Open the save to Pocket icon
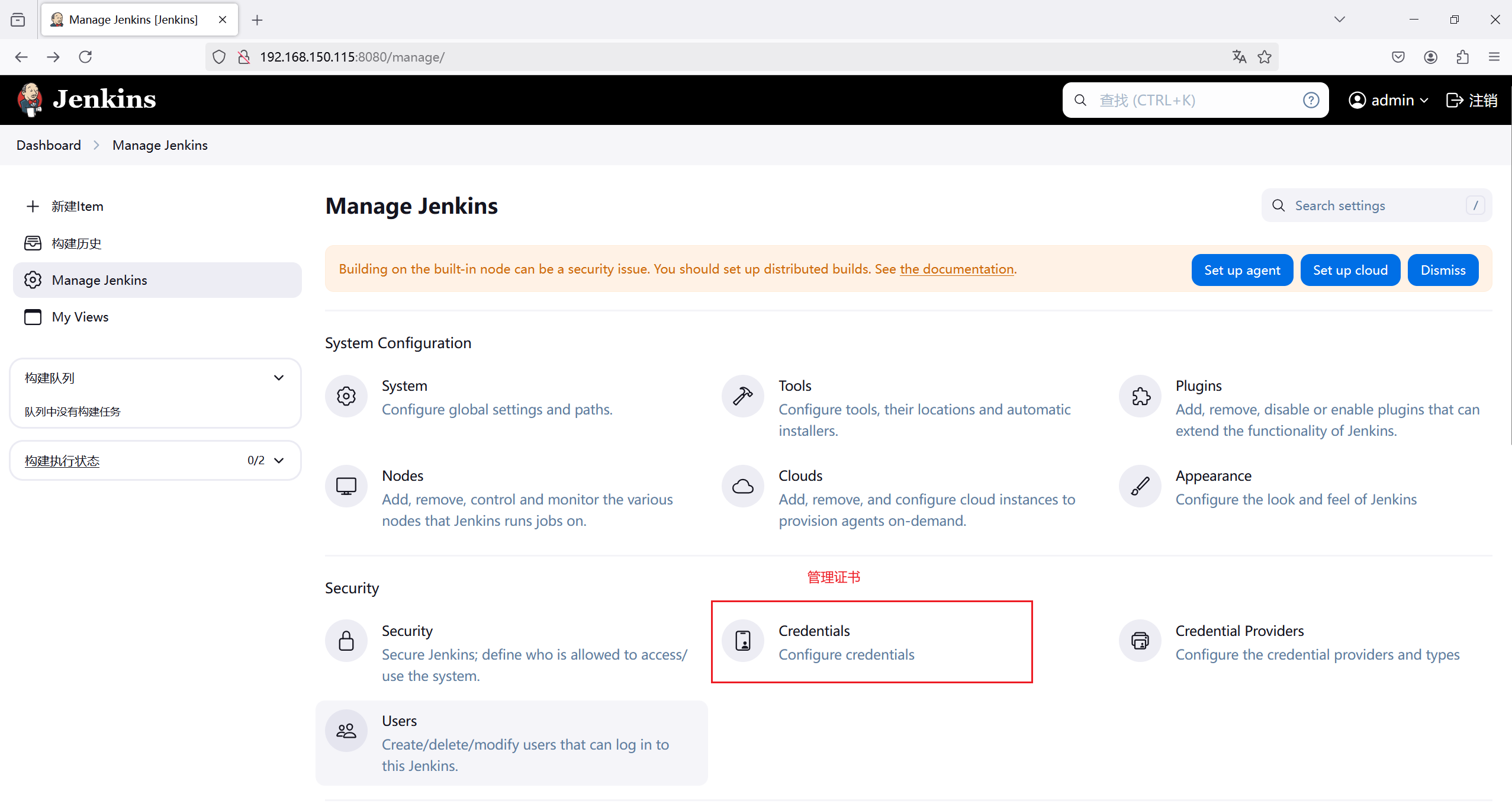The image size is (1512, 810). click(x=1398, y=57)
